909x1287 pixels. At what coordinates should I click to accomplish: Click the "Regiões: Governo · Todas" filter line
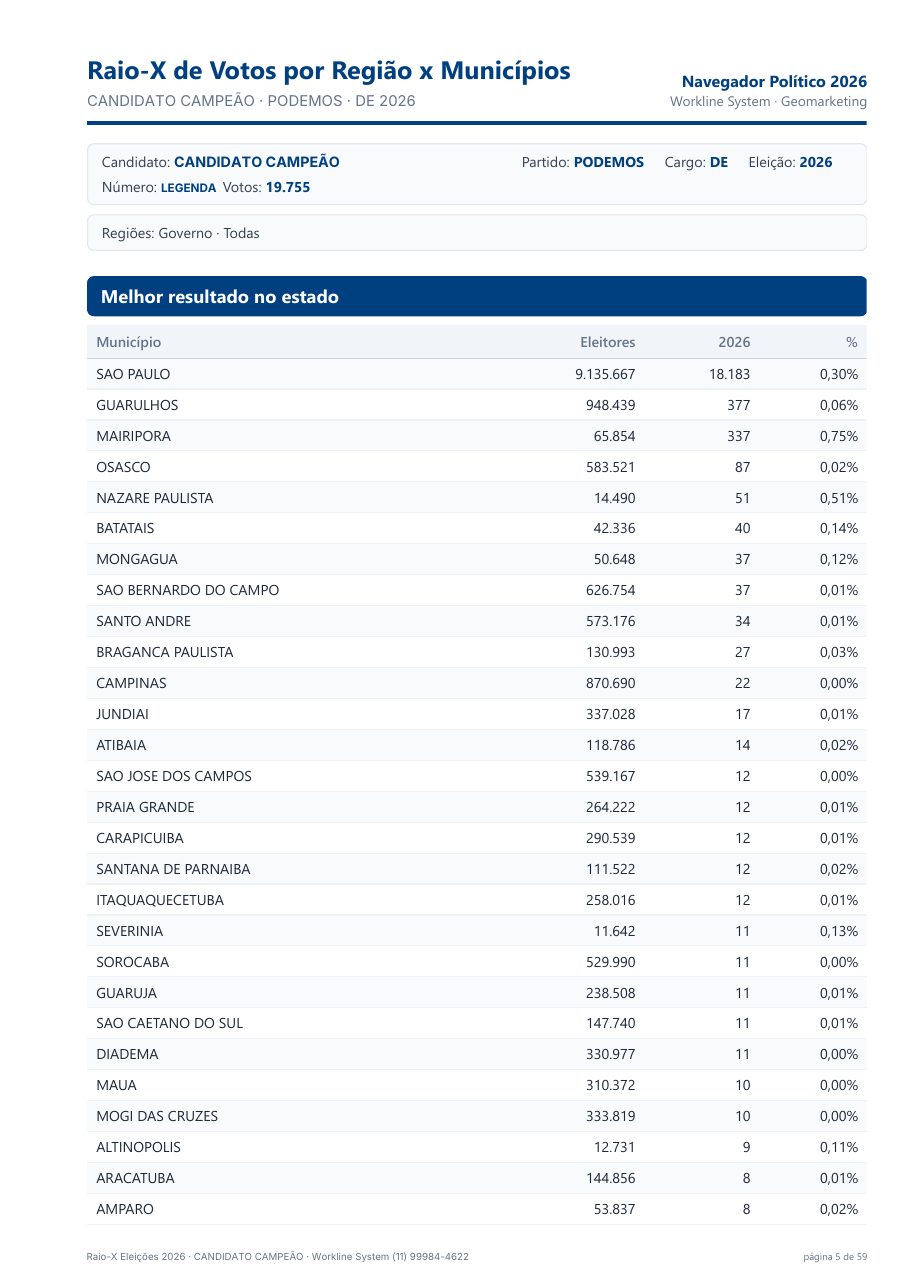pos(181,233)
